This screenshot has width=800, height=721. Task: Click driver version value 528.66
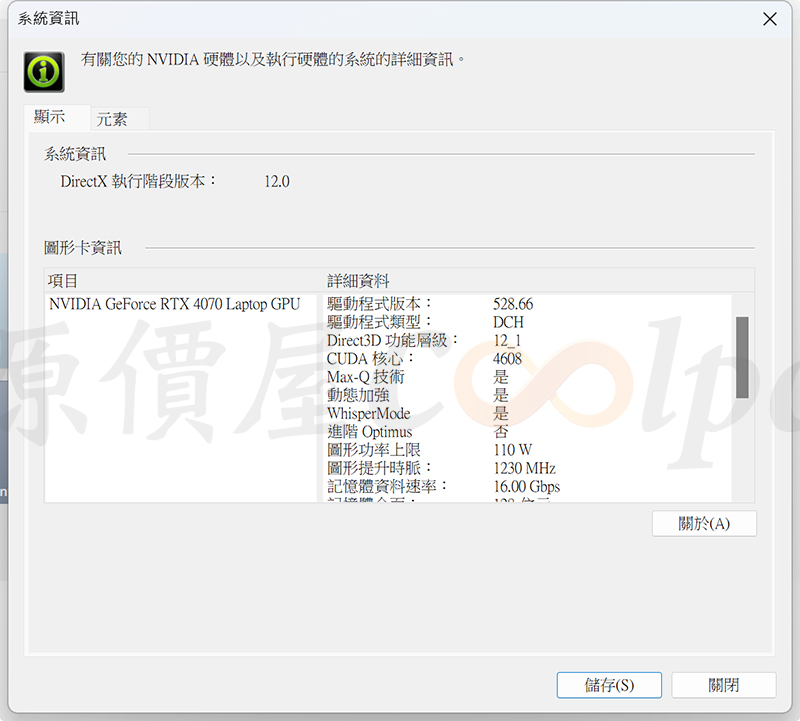click(513, 304)
